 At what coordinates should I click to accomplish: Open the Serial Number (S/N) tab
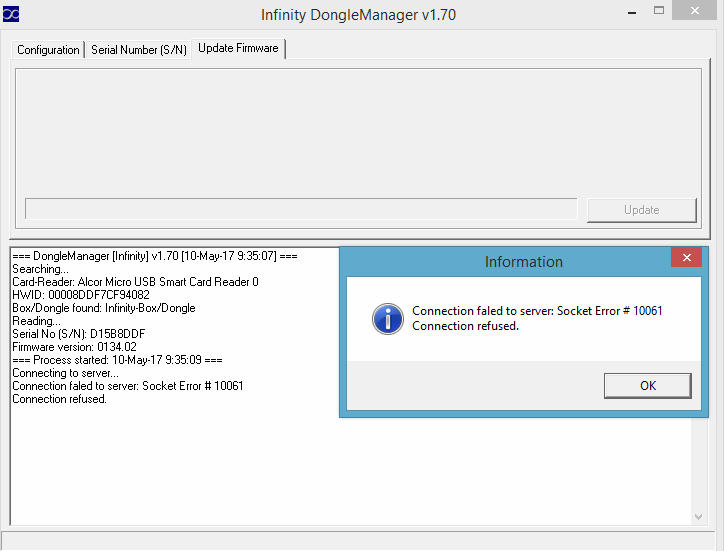[139, 49]
